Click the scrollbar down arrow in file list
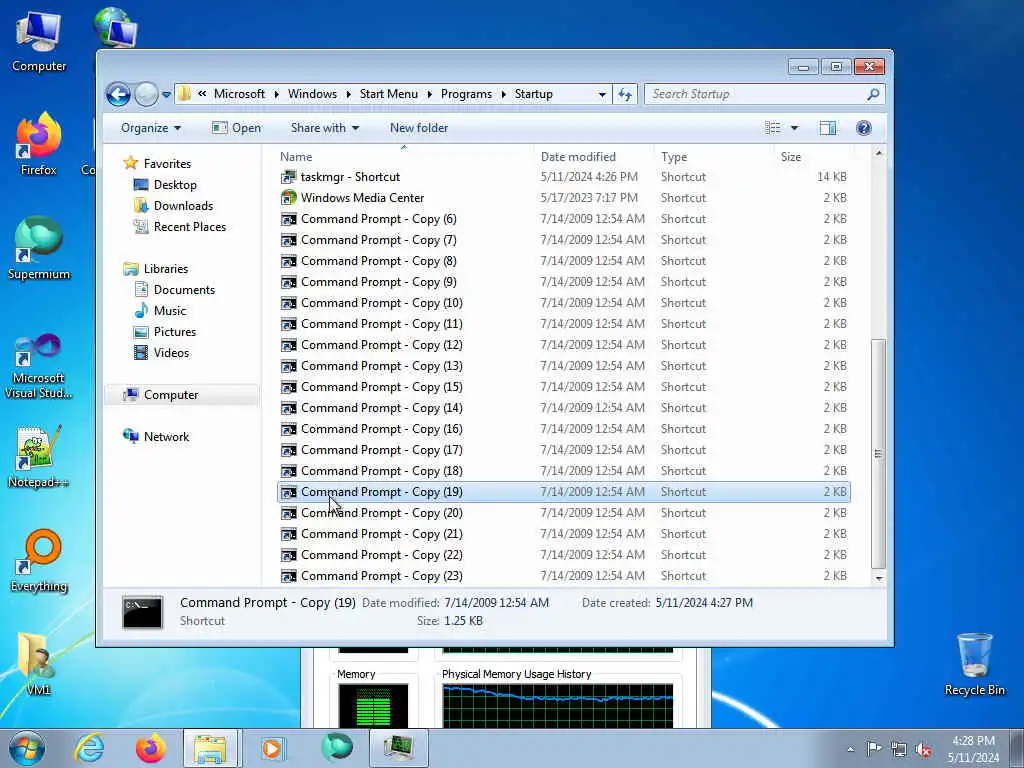1024x768 pixels. (878, 578)
